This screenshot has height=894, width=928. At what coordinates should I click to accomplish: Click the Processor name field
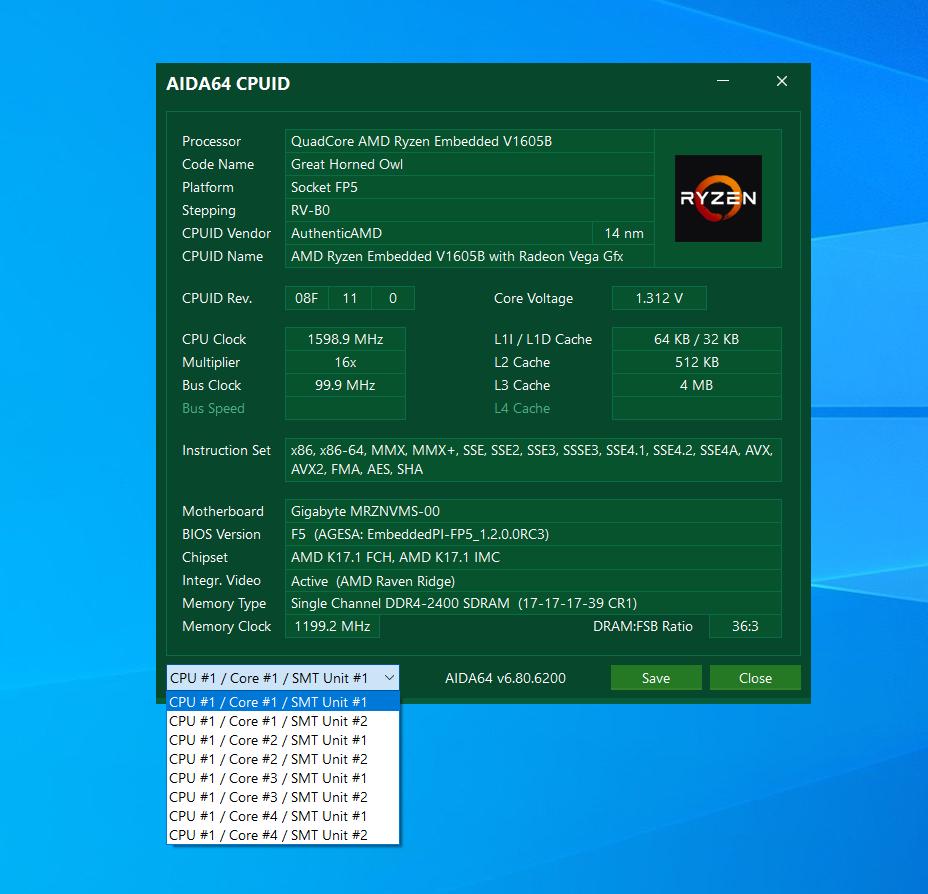point(470,141)
